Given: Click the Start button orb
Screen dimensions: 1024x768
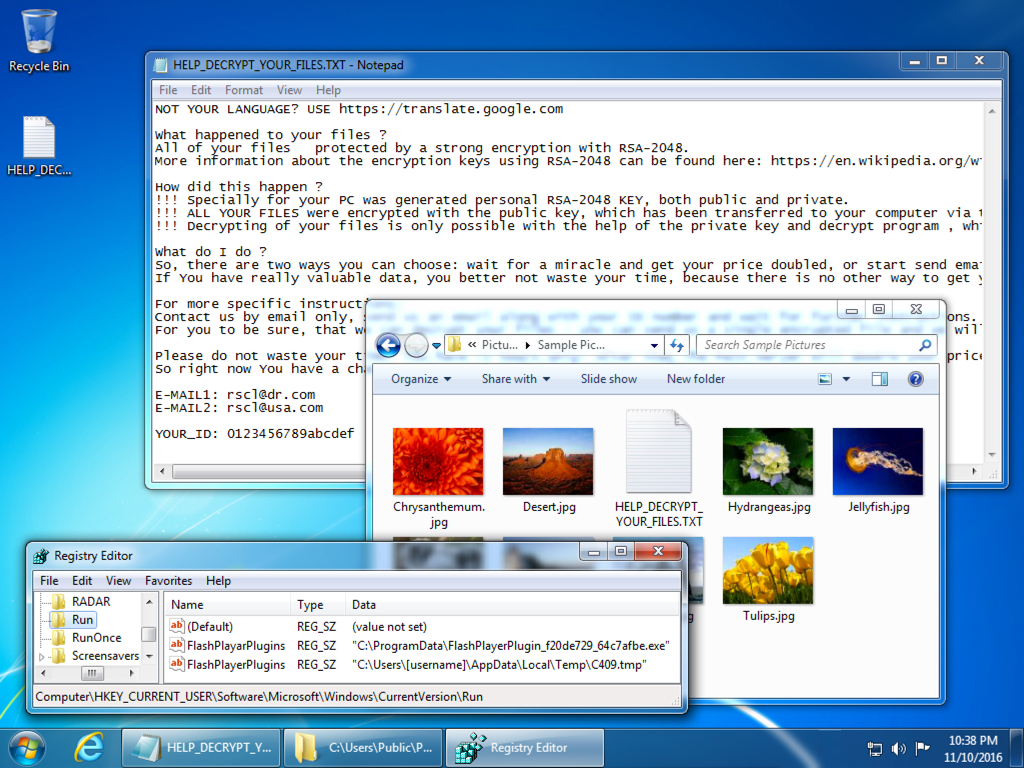Looking at the screenshot, I should (x=27, y=748).
